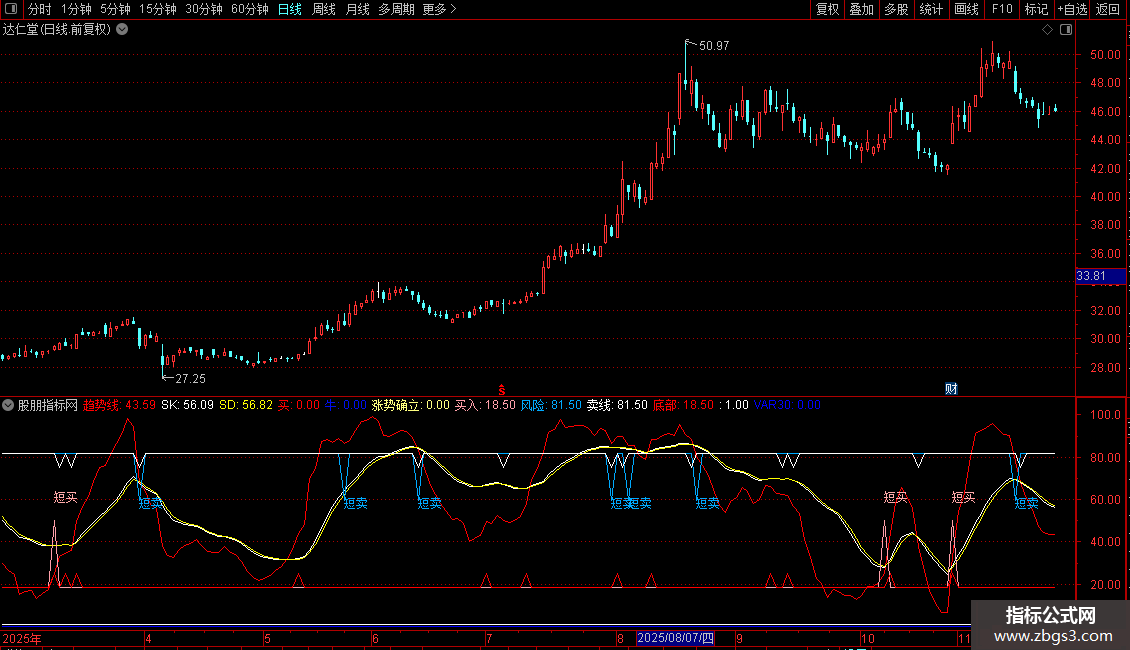Select the 30分钟 period
1130x650 pixels.
(x=204, y=9)
